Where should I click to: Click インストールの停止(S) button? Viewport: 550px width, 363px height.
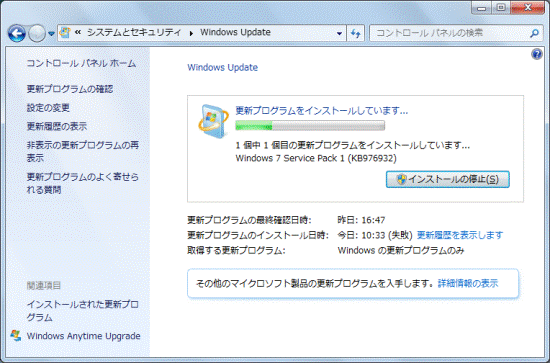448,179
